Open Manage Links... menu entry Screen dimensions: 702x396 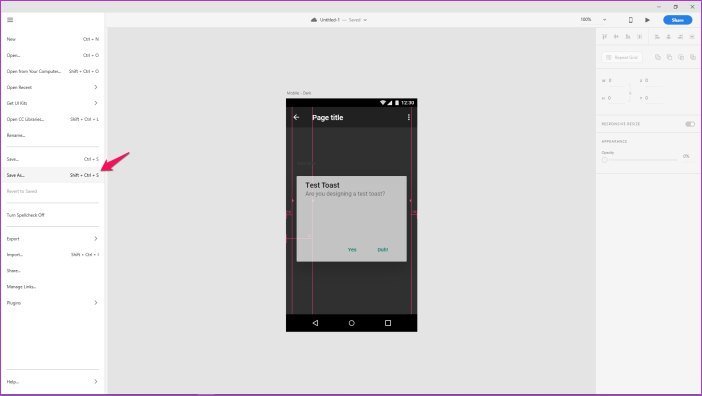[52, 287]
